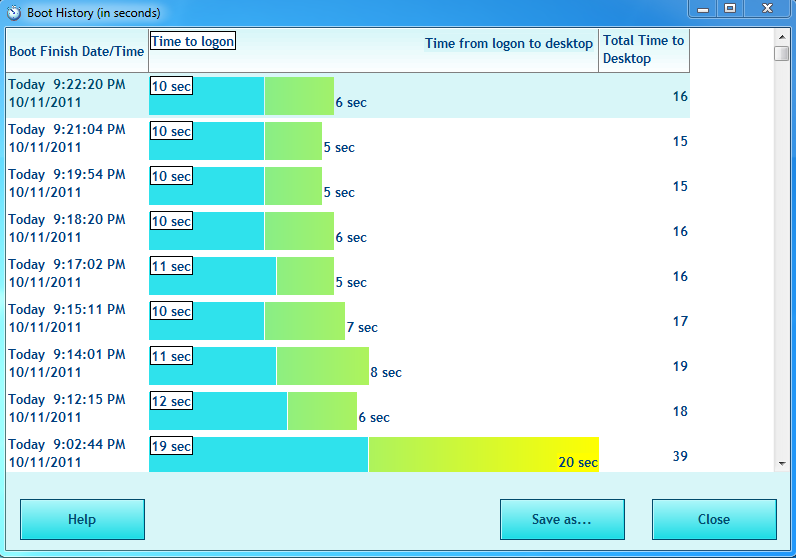Screen dimensions: 796x558
Task: Click the vertical scrollbar thumb
Action: click(782, 53)
